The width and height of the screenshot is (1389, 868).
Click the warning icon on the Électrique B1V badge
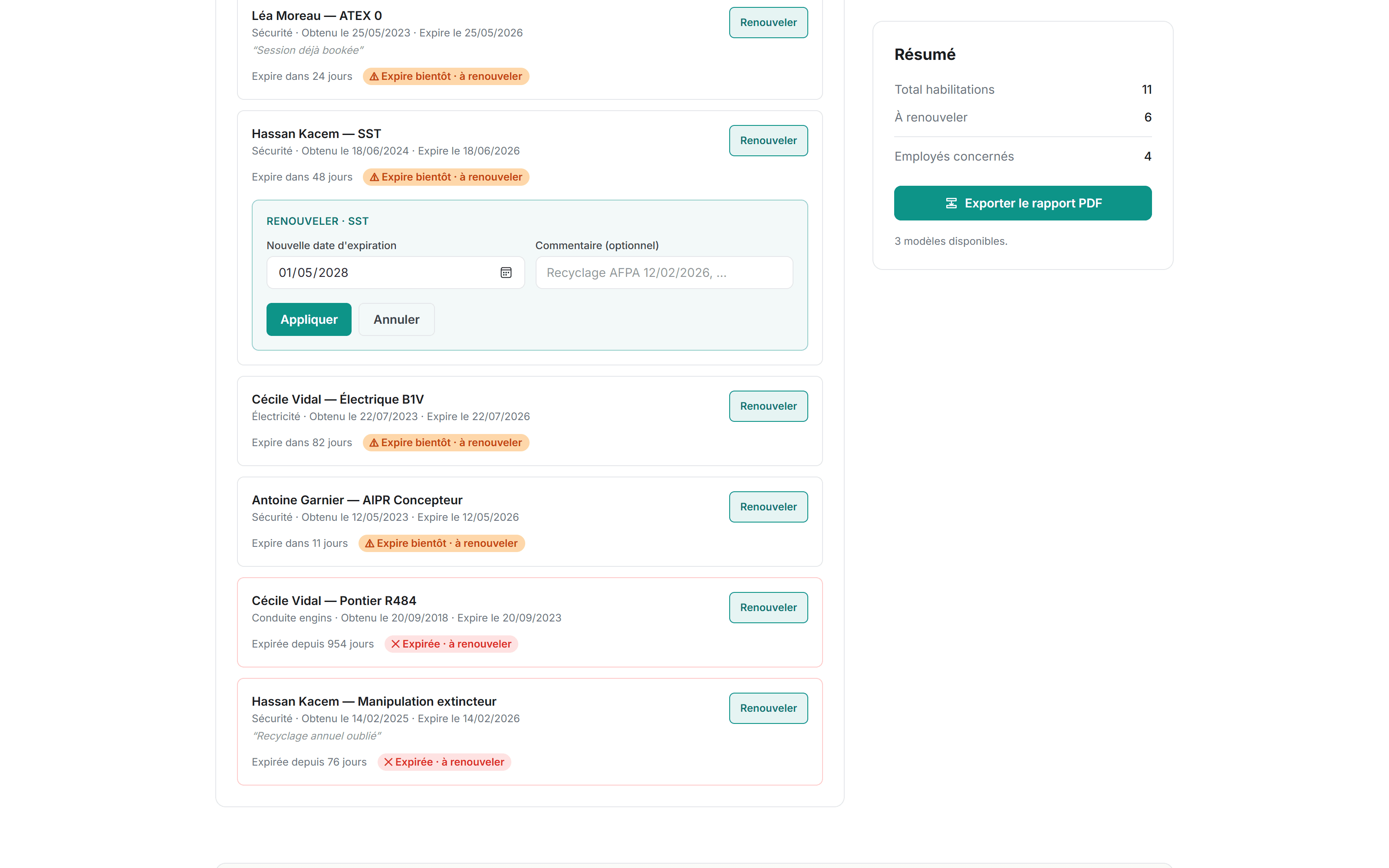[x=374, y=443]
